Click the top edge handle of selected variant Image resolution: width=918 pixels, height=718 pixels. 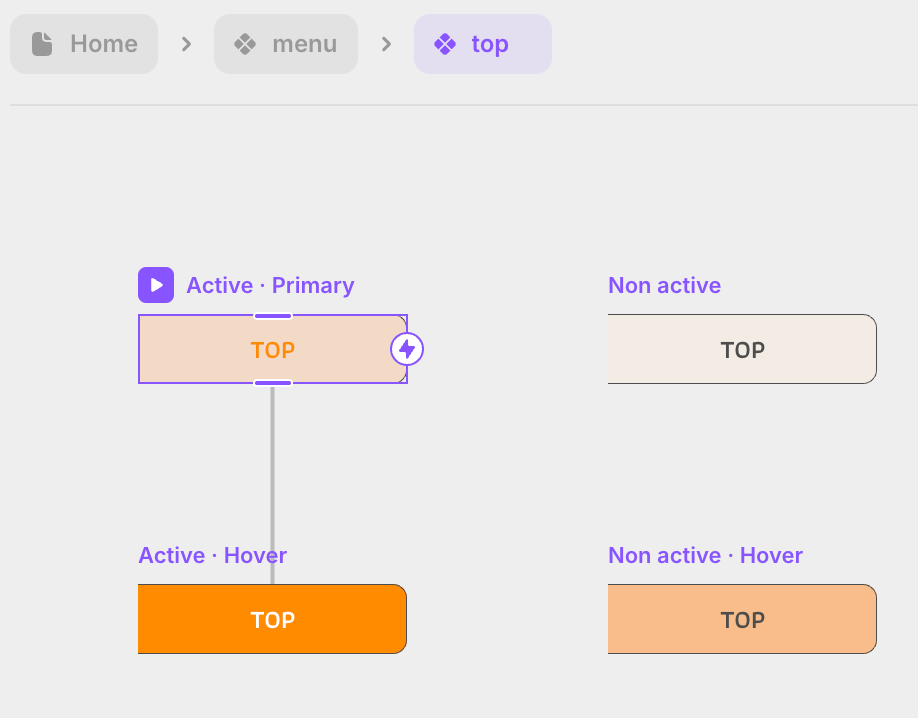[x=273, y=316]
